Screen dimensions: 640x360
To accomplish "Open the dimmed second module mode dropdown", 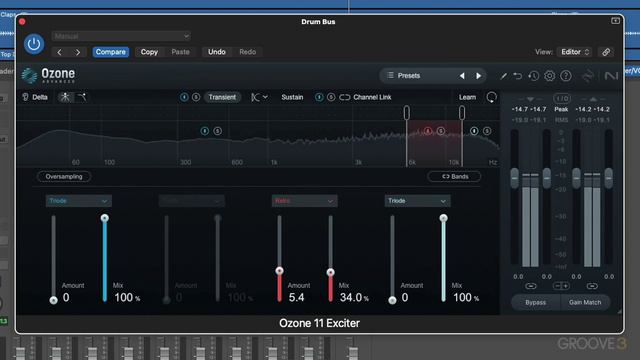I will [191, 201].
